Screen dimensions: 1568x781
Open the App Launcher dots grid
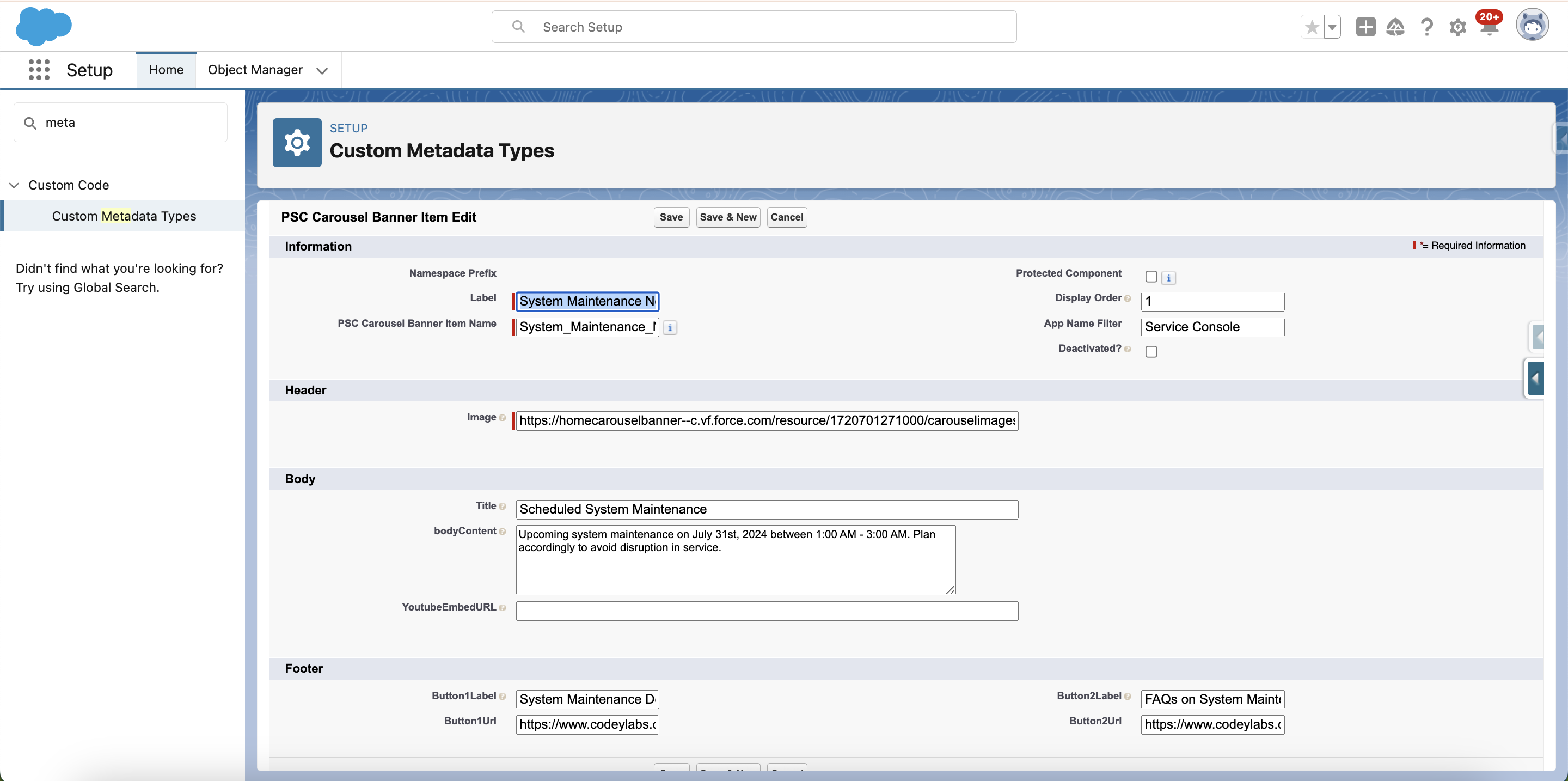(39, 69)
